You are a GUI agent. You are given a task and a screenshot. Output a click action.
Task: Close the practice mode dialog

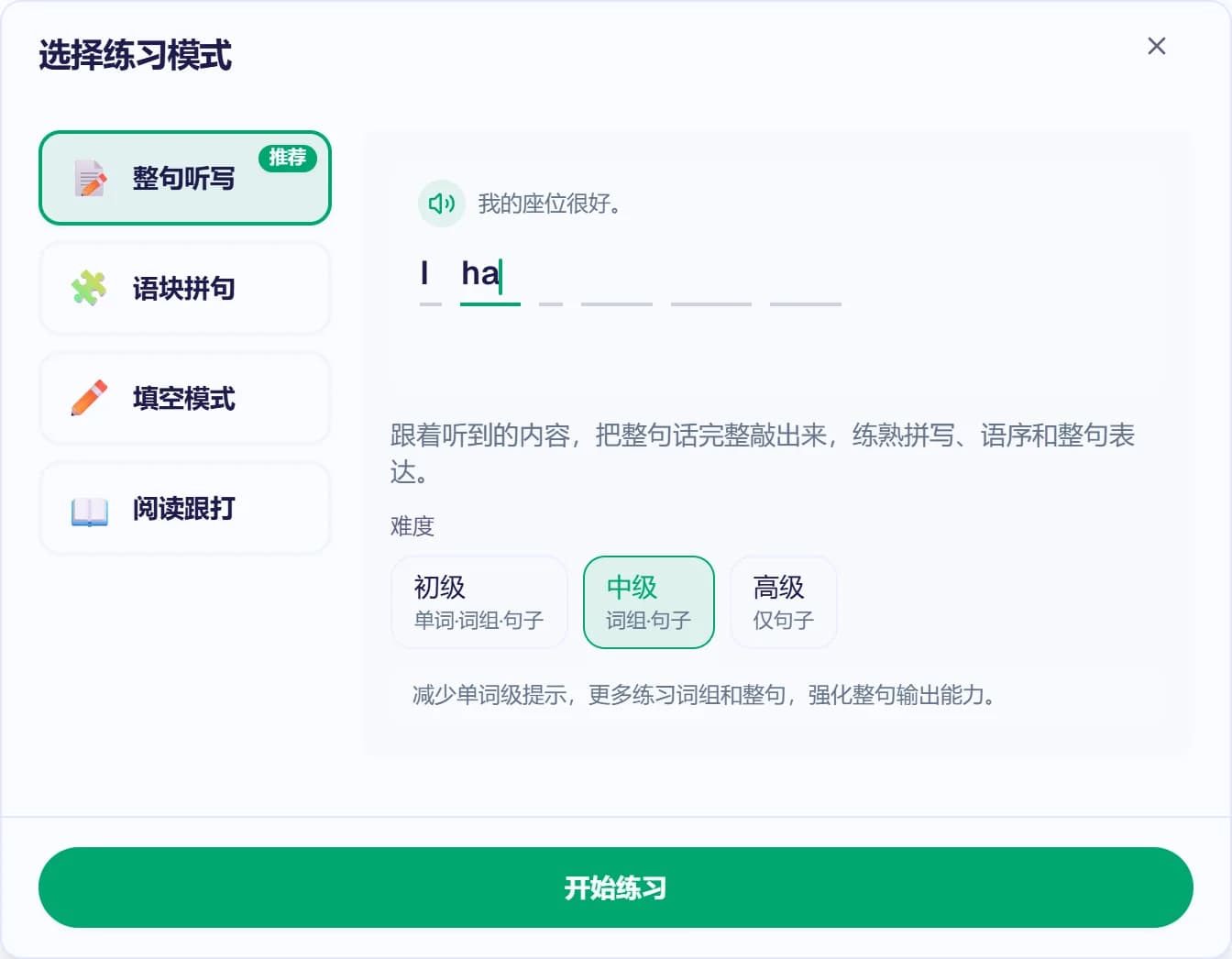coord(1157,46)
